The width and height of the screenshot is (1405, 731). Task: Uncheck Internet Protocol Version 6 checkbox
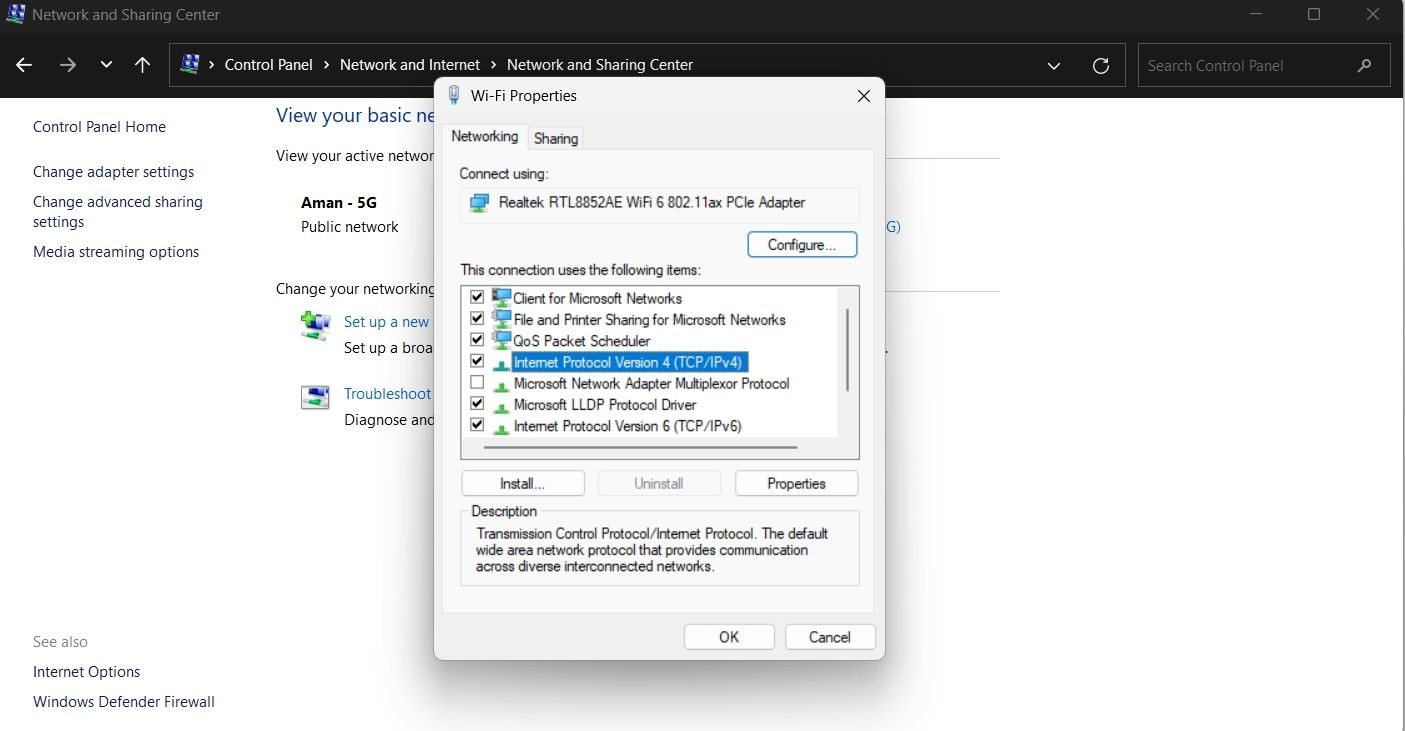point(477,424)
